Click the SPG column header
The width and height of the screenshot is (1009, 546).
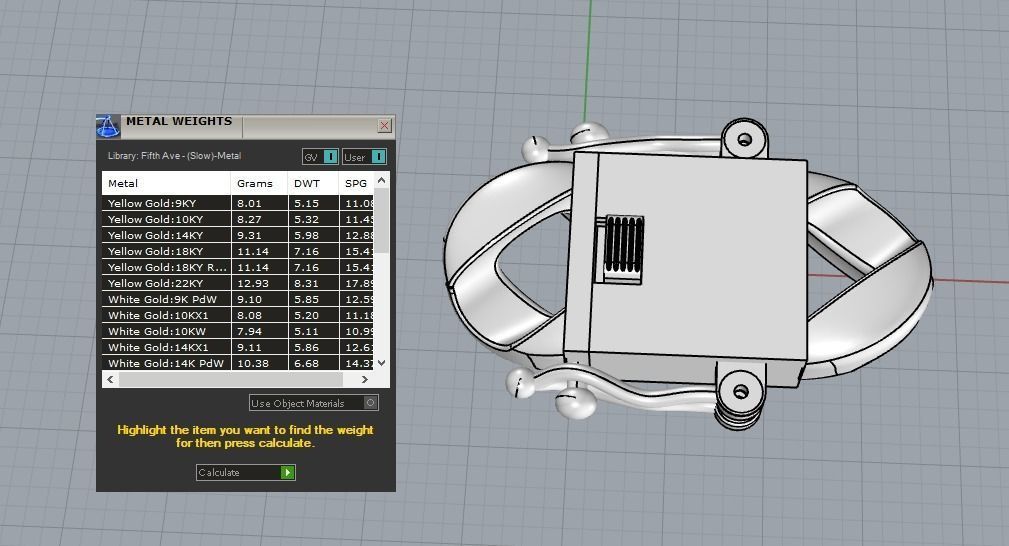356,184
